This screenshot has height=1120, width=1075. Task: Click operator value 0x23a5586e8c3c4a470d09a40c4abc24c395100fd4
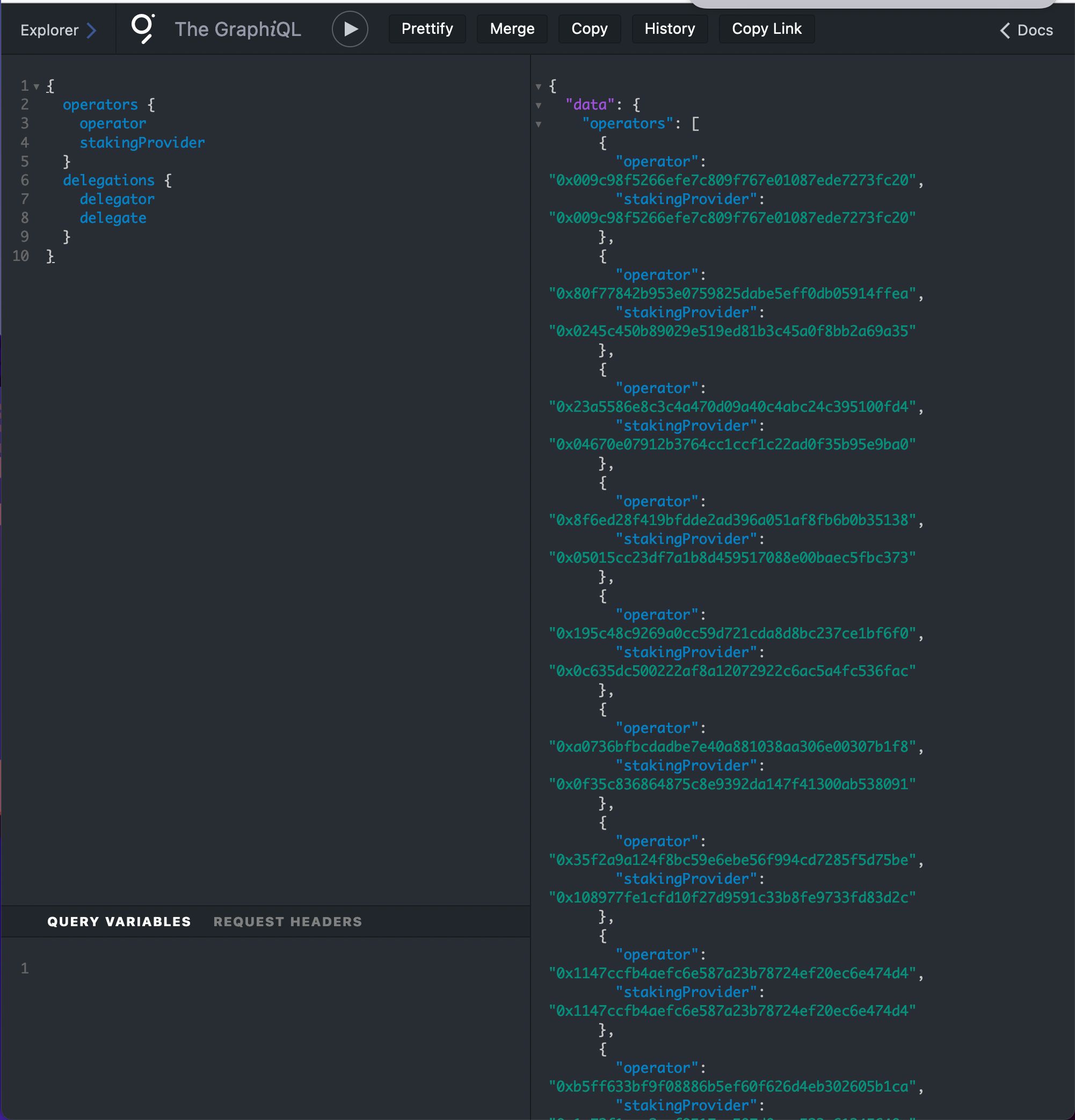(x=732, y=406)
